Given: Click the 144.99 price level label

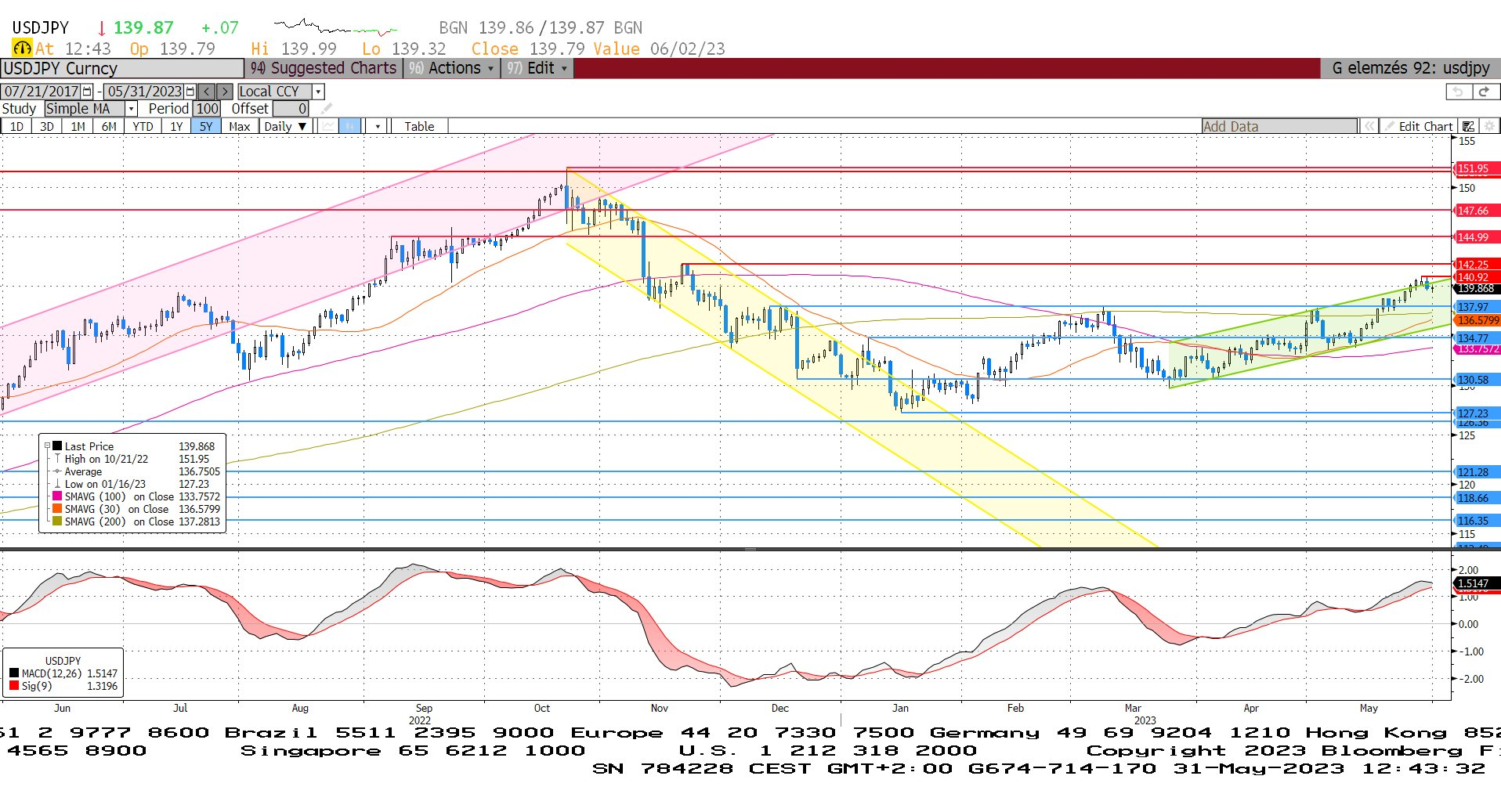Looking at the screenshot, I should (1477, 237).
